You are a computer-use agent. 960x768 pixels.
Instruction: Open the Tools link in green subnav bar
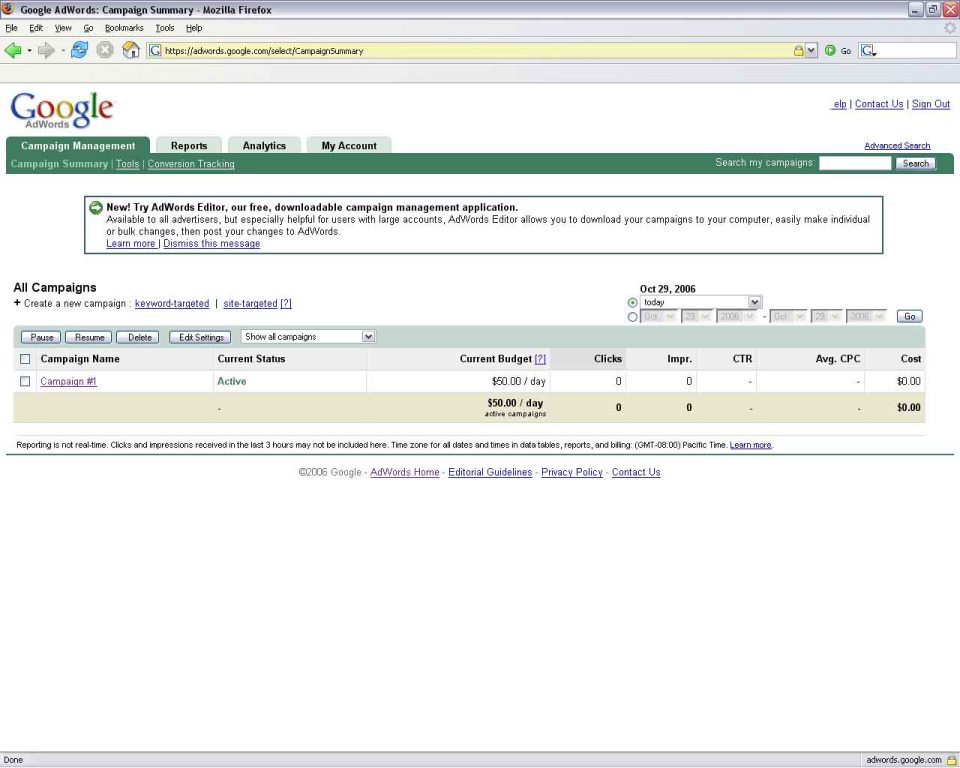tap(127, 164)
